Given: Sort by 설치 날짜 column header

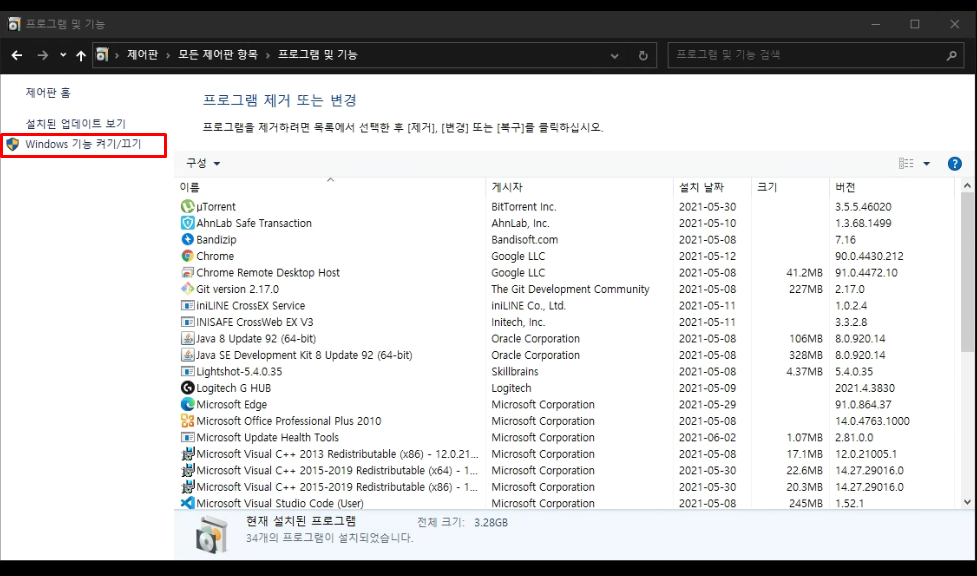Looking at the screenshot, I should coord(712,187).
